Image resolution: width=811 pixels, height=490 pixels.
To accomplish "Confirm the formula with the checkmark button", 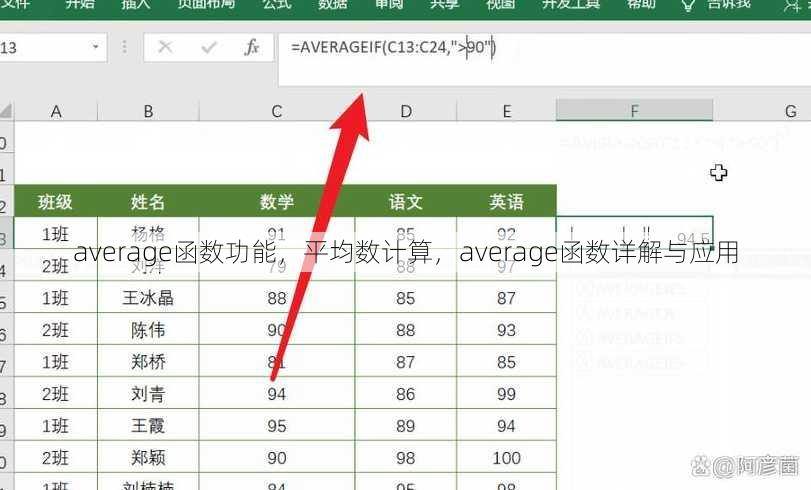I will (209, 48).
